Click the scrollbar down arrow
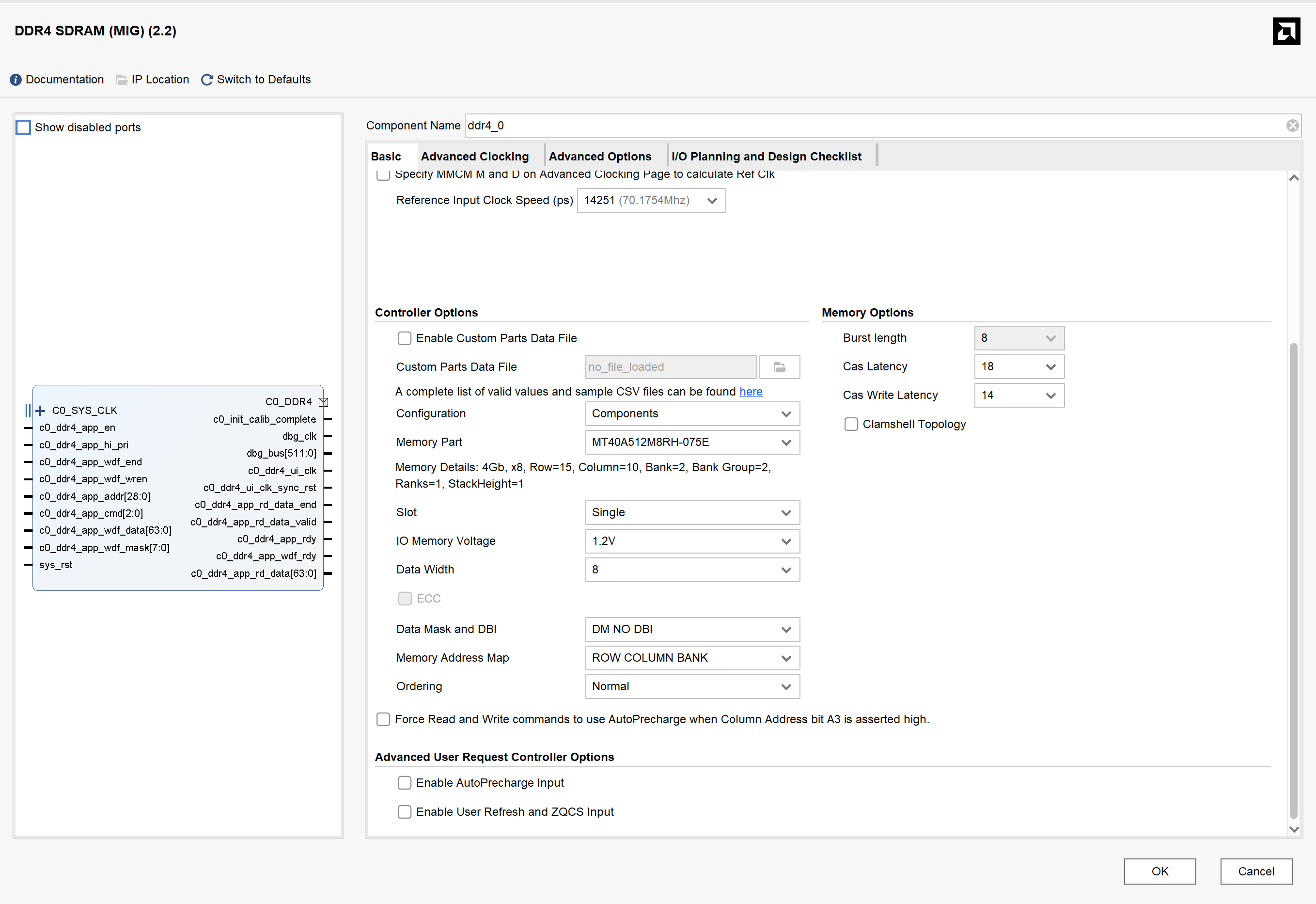1316x904 pixels. click(x=1293, y=829)
